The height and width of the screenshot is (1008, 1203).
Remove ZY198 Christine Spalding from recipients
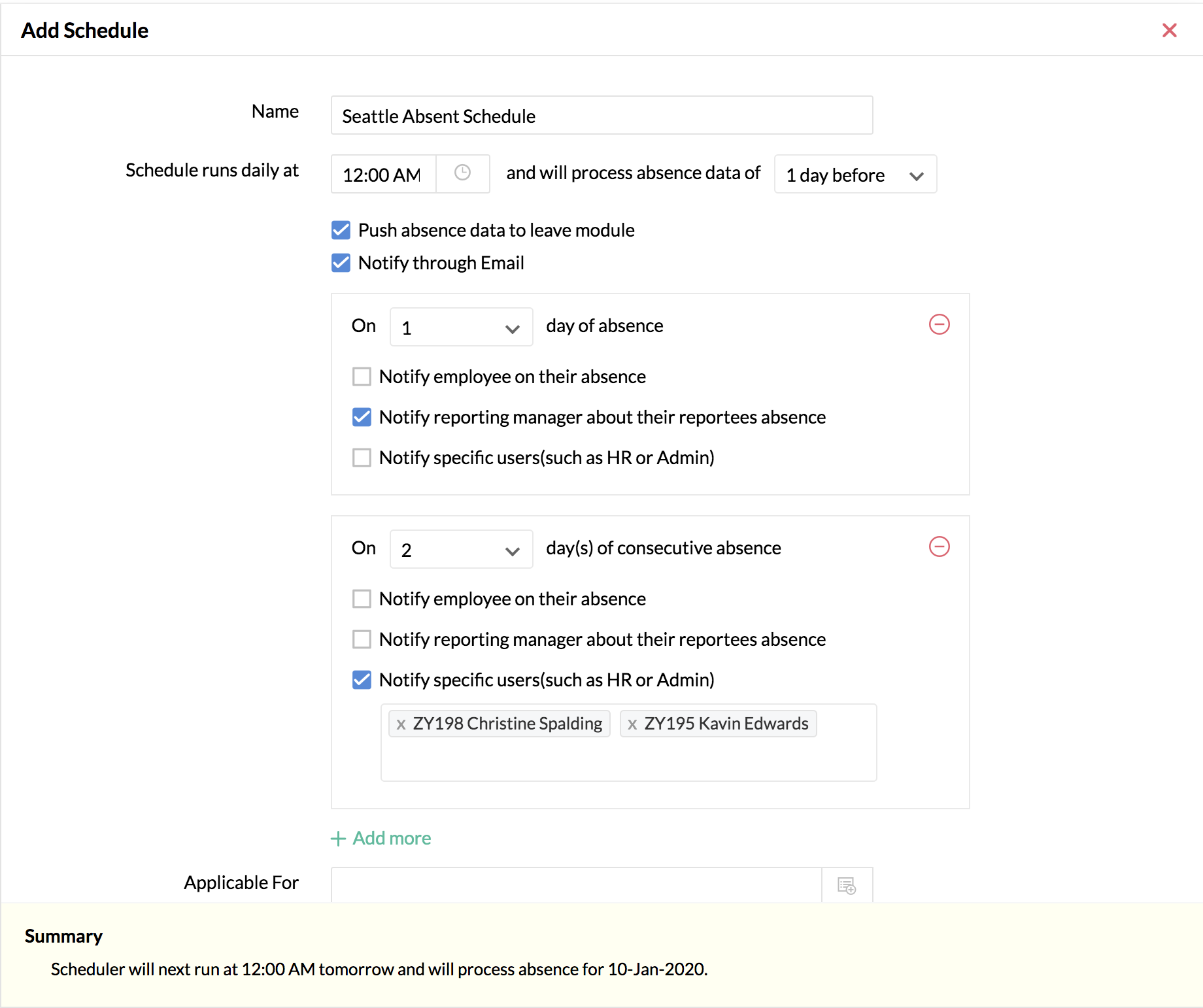401,724
